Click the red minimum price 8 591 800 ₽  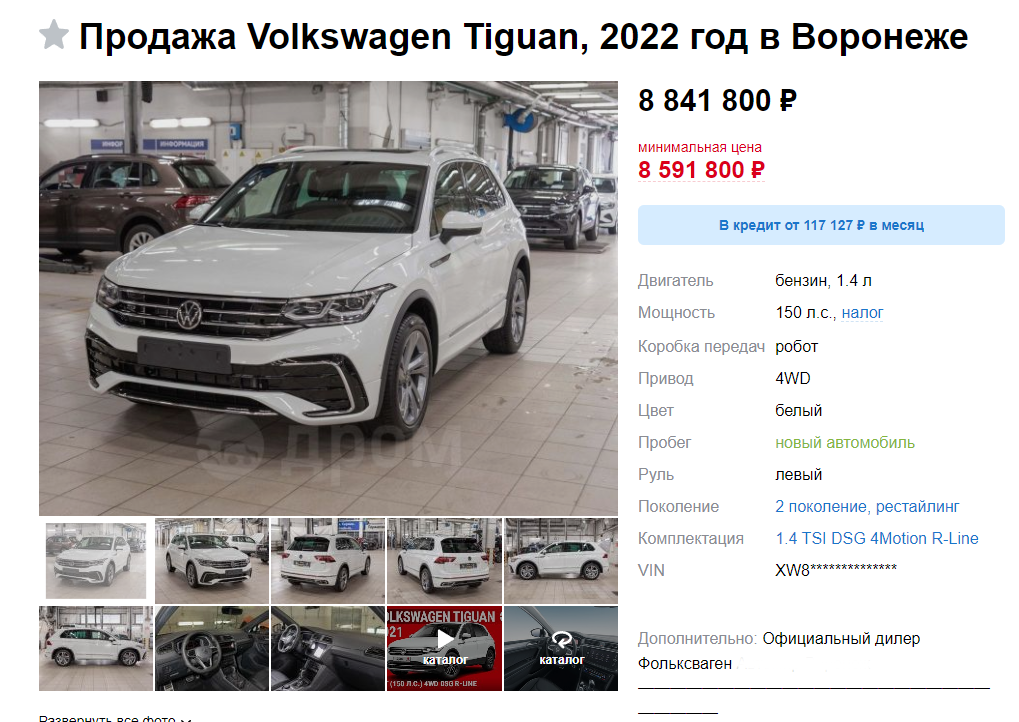[x=701, y=170]
